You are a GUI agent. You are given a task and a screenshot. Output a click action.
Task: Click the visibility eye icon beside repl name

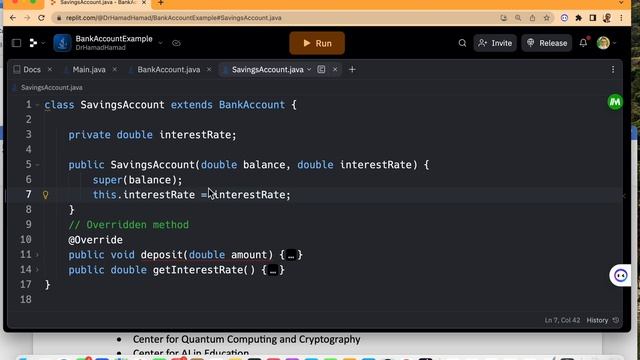click(x=176, y=43)
